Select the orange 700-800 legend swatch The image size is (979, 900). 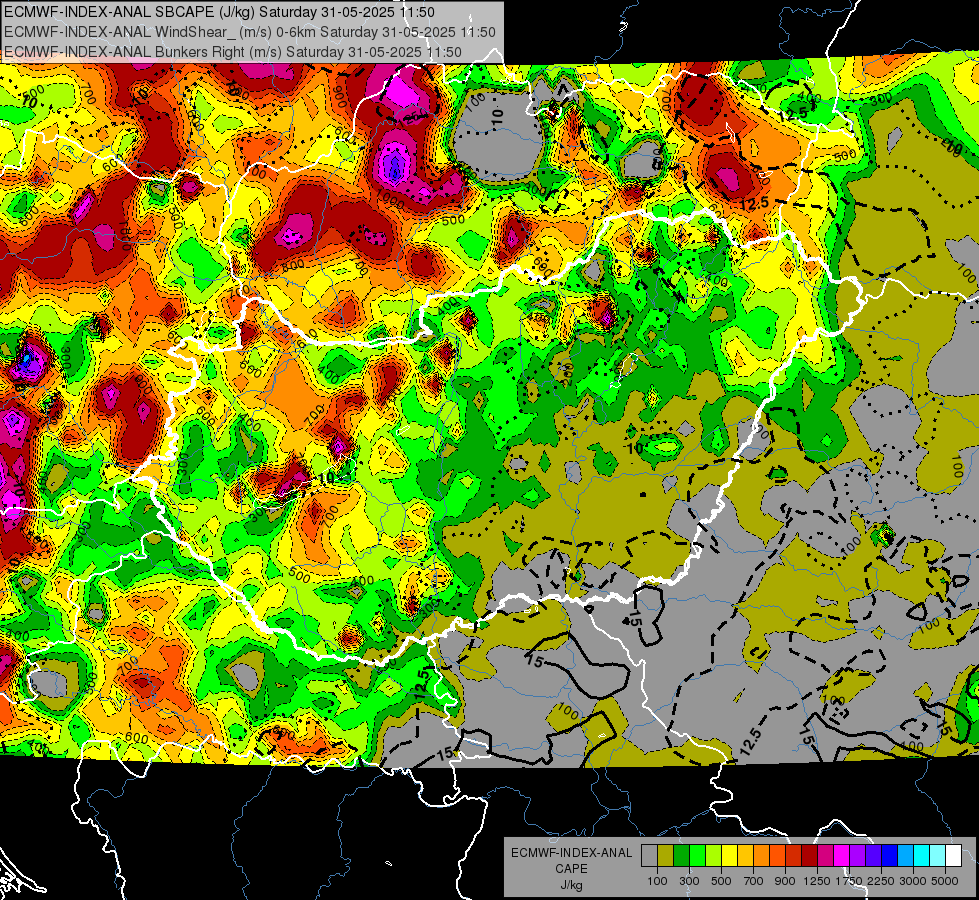pyautogui.click(x=762, y=856)
